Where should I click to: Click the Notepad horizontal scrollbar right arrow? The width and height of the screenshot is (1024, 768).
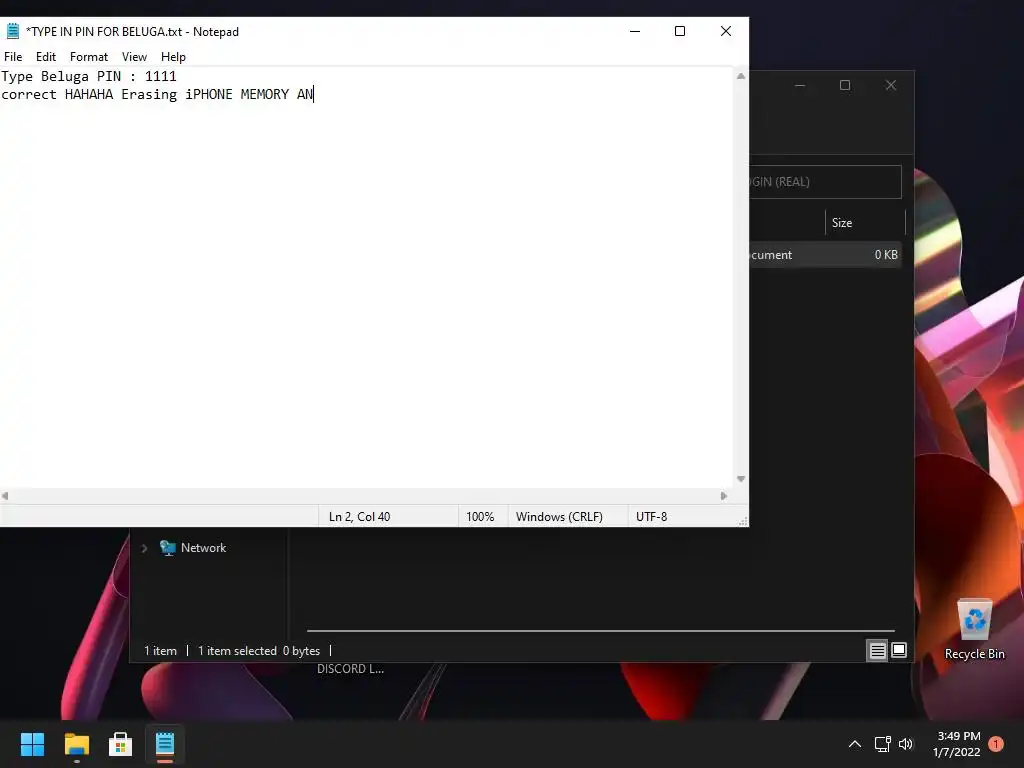[x=724, y=496]
